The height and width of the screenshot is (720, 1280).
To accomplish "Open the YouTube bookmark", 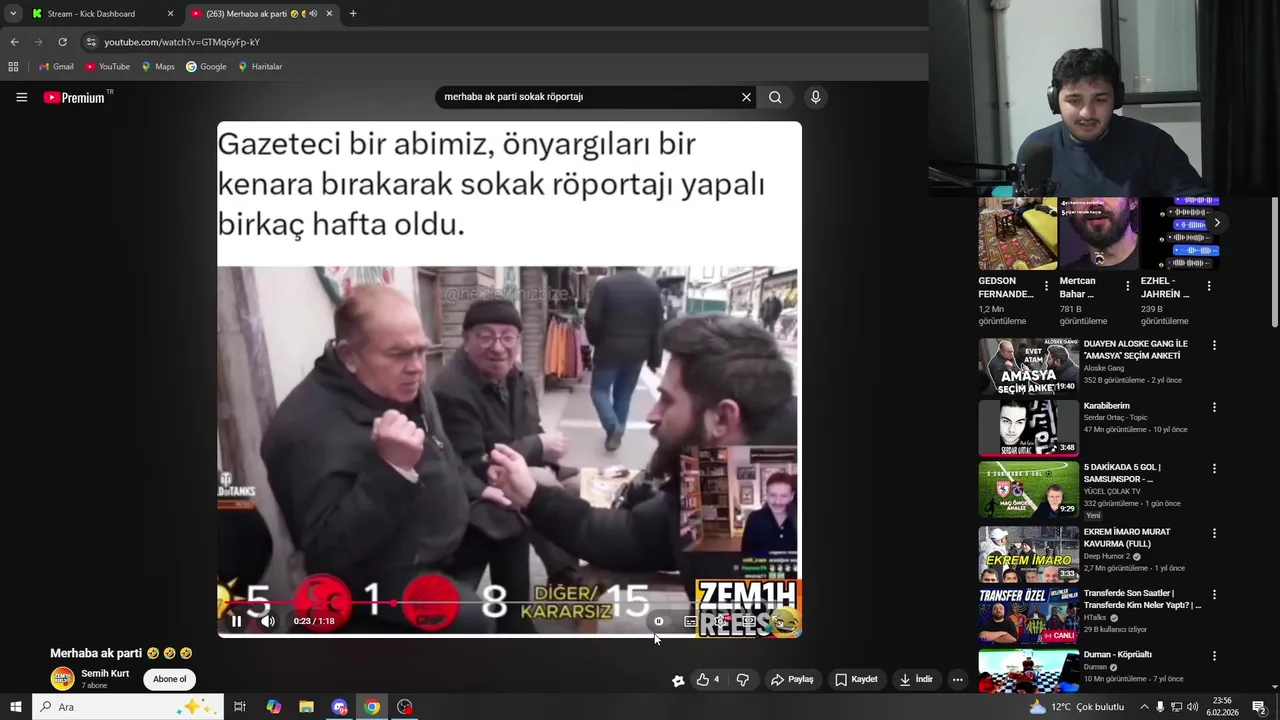I will tap(107, 67).
